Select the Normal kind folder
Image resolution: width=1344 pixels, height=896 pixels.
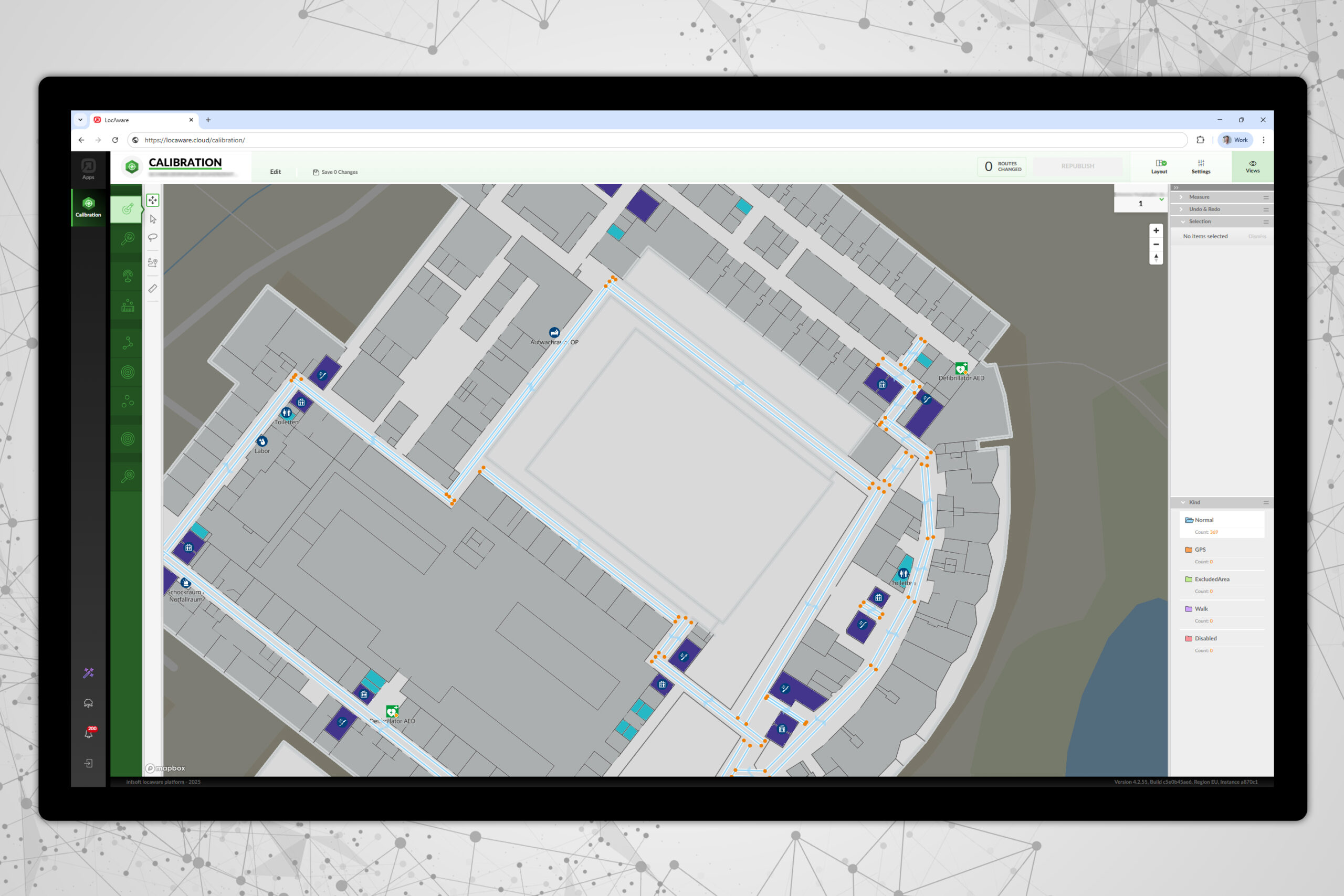tap(1203, 520)
